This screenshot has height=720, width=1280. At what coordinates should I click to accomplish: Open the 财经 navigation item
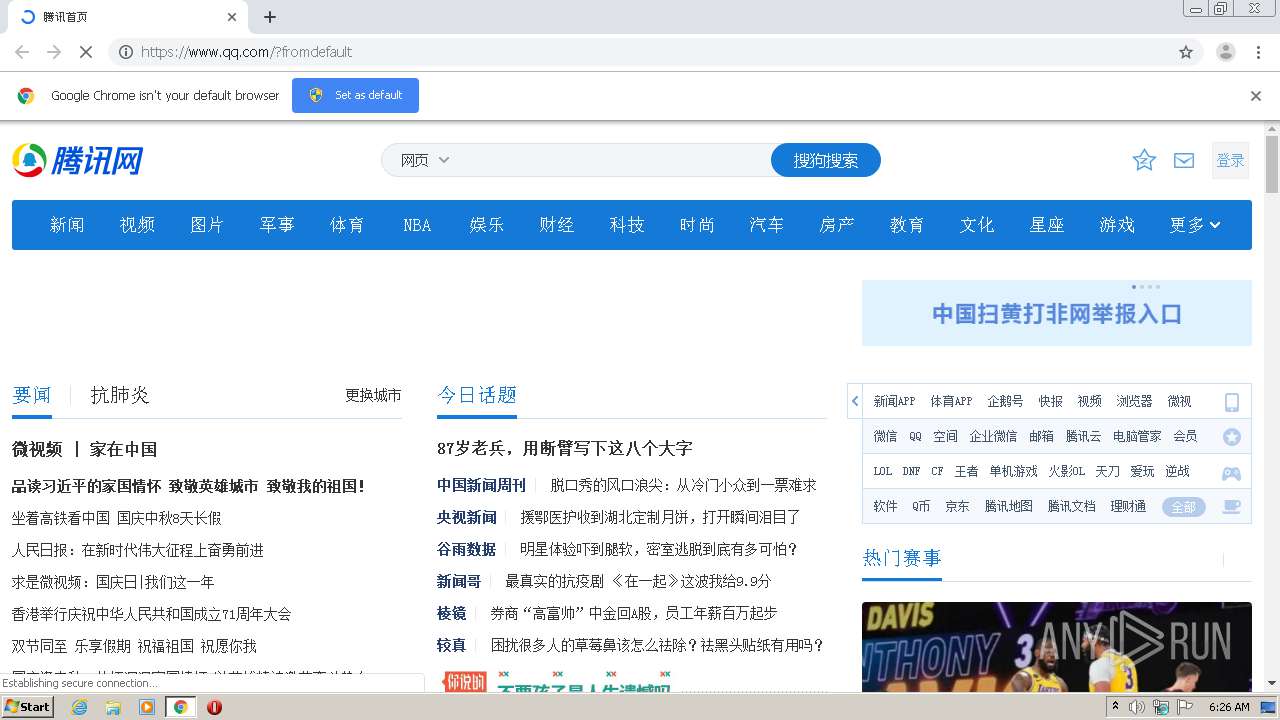[557, 225]
